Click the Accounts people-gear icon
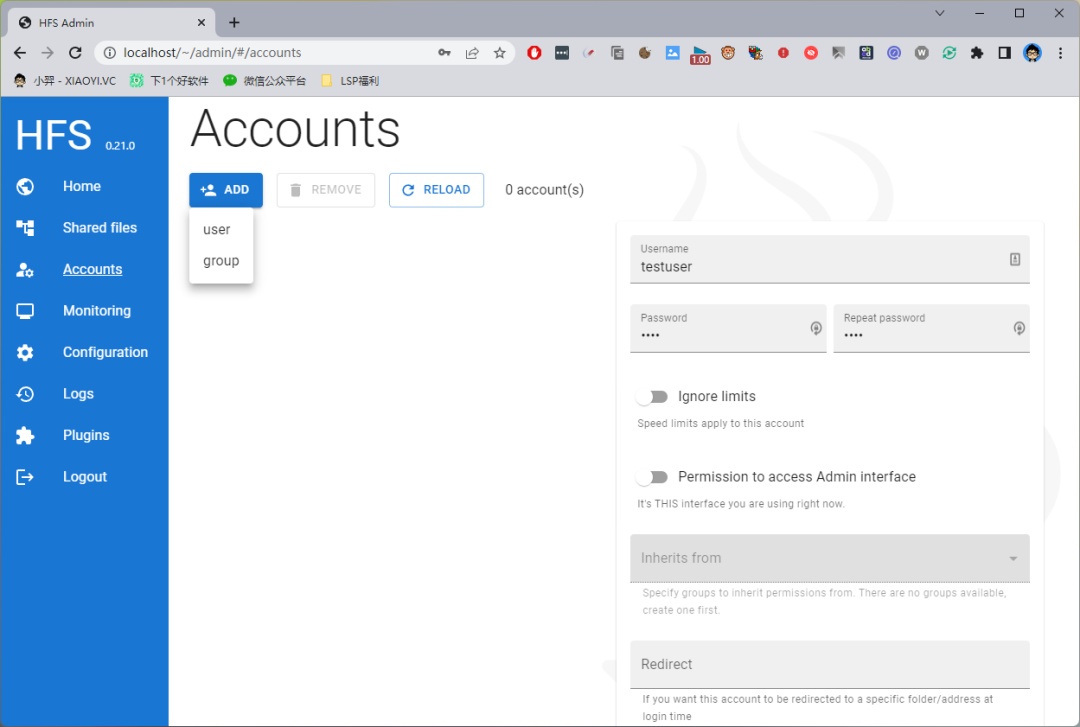The image size is (1080, 727). pyautogui.click(x=25, y=270)
